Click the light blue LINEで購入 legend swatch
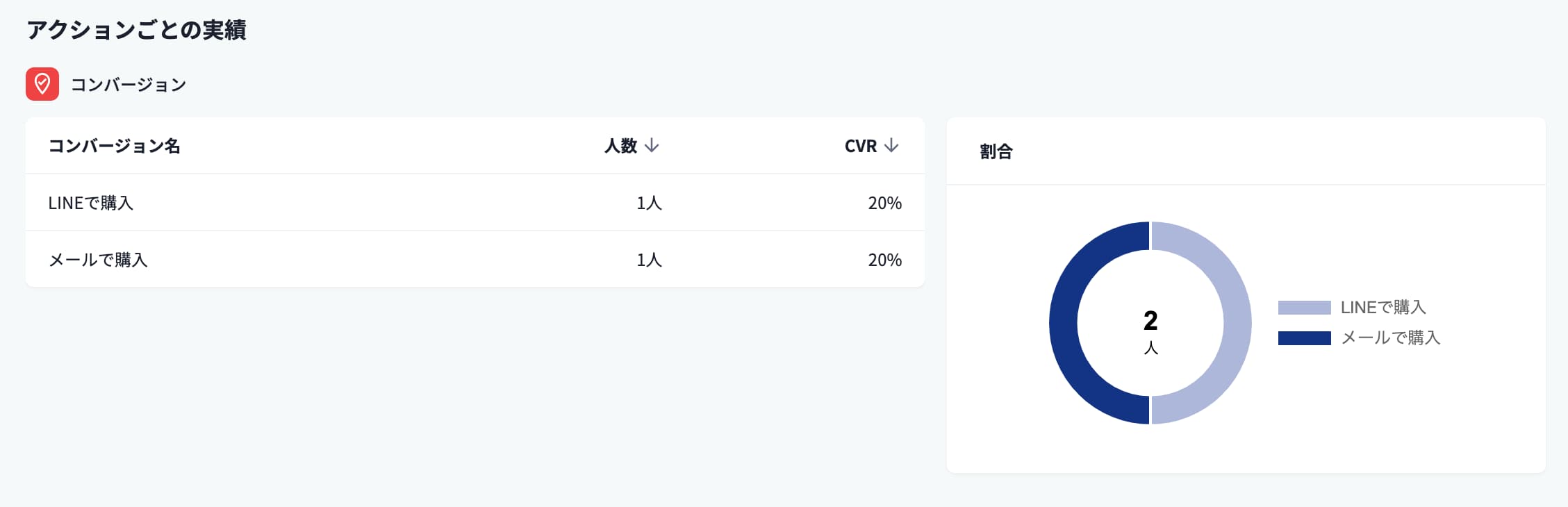This screenshot has height=507, width=1568. (x=1304, y=308)
